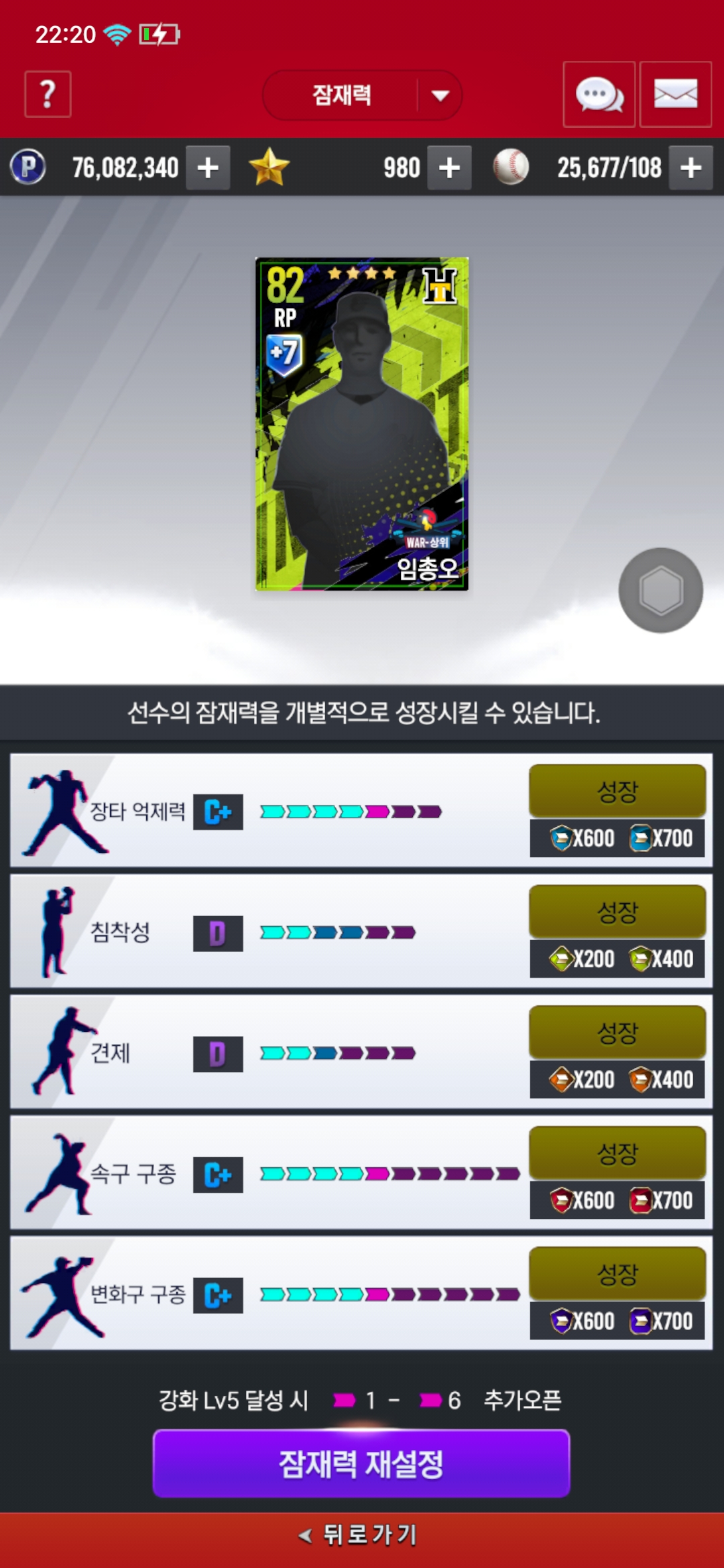Click 성장 for 변화구 구종

click(x=617, y=1274)
